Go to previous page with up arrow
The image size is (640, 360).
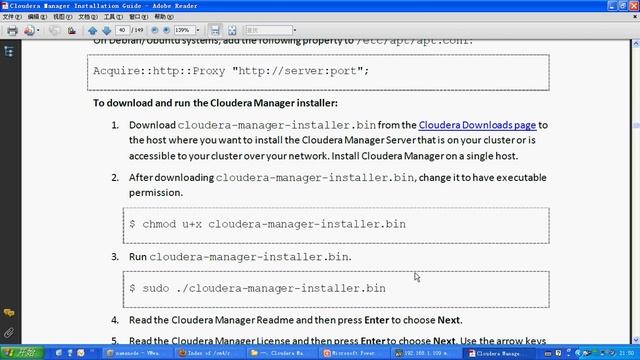(93, 31)
